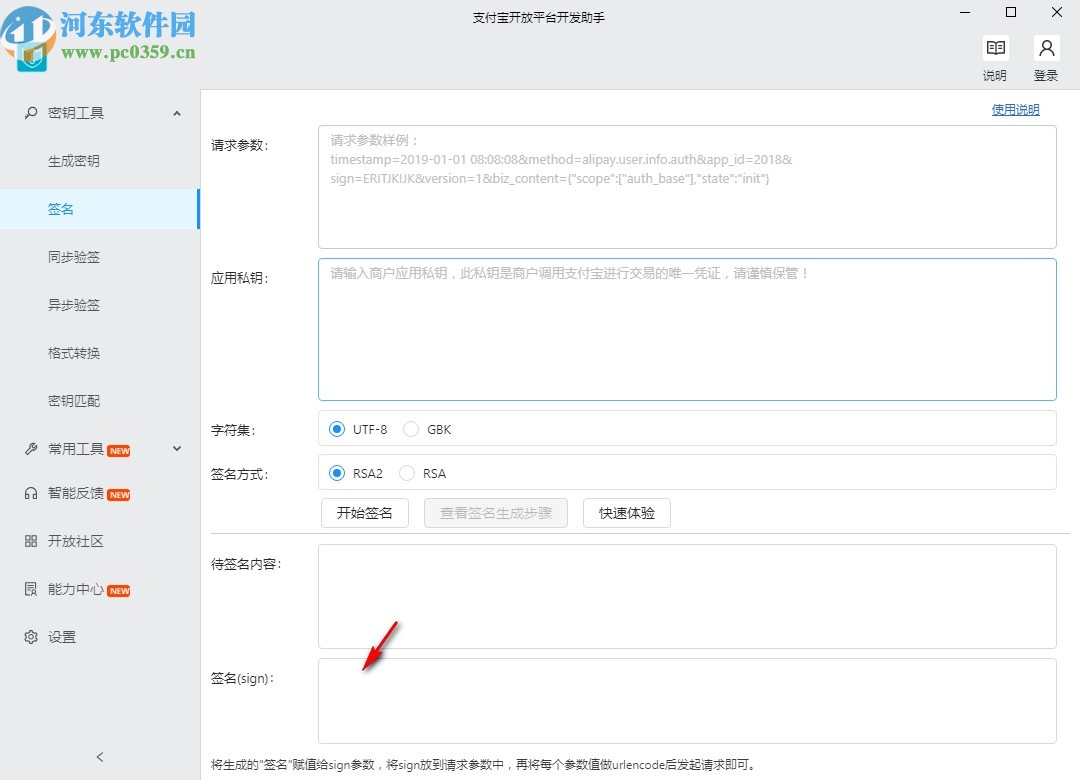Maximize the application window
1080x780 pixels.
(x=1011, y=12)
